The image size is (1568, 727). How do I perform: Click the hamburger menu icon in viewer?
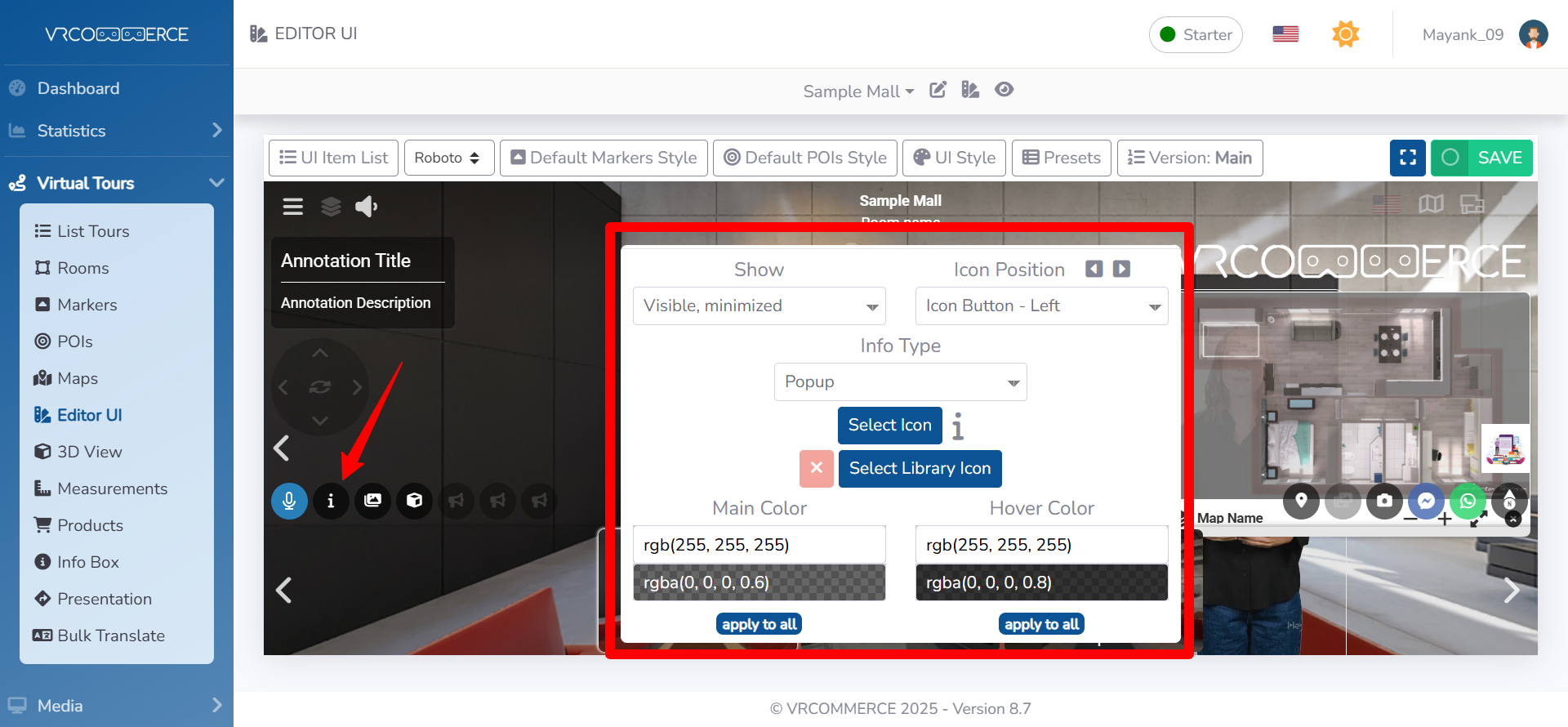click(292, 207)
